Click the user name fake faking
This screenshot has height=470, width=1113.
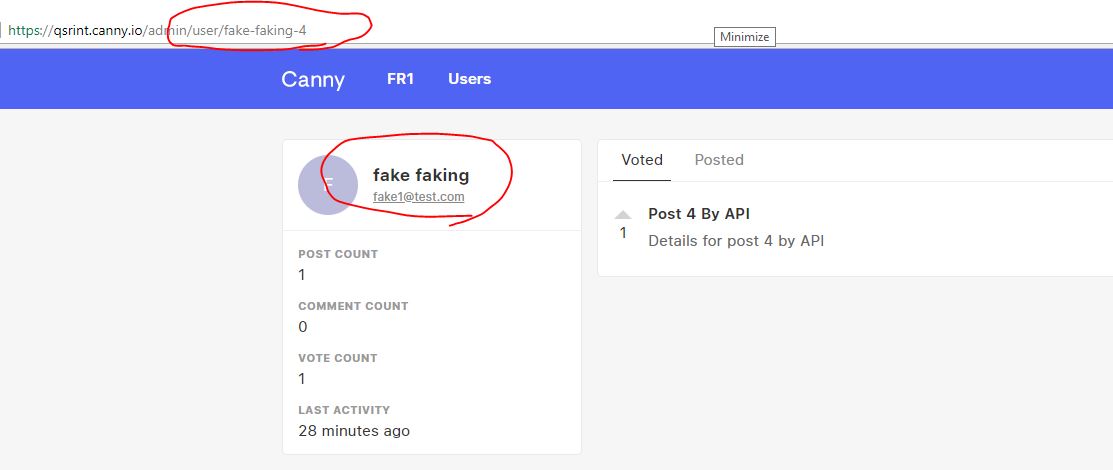[x=421, y=175]
